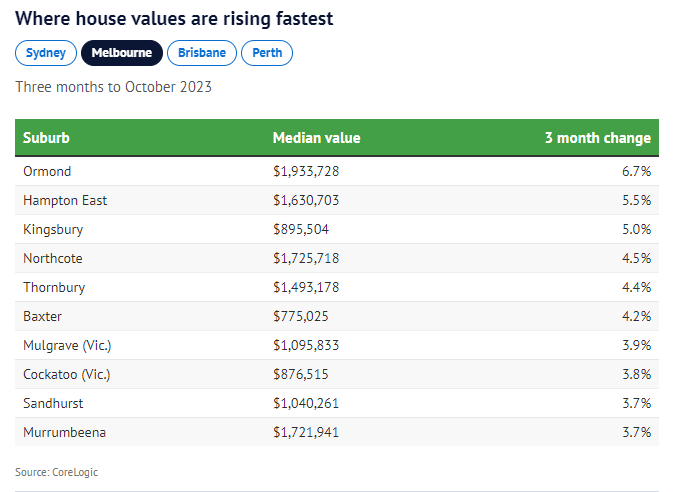Select the Sandhurst suburb cell
This screenshot has height=492, width=681.
tap(53, 403)
